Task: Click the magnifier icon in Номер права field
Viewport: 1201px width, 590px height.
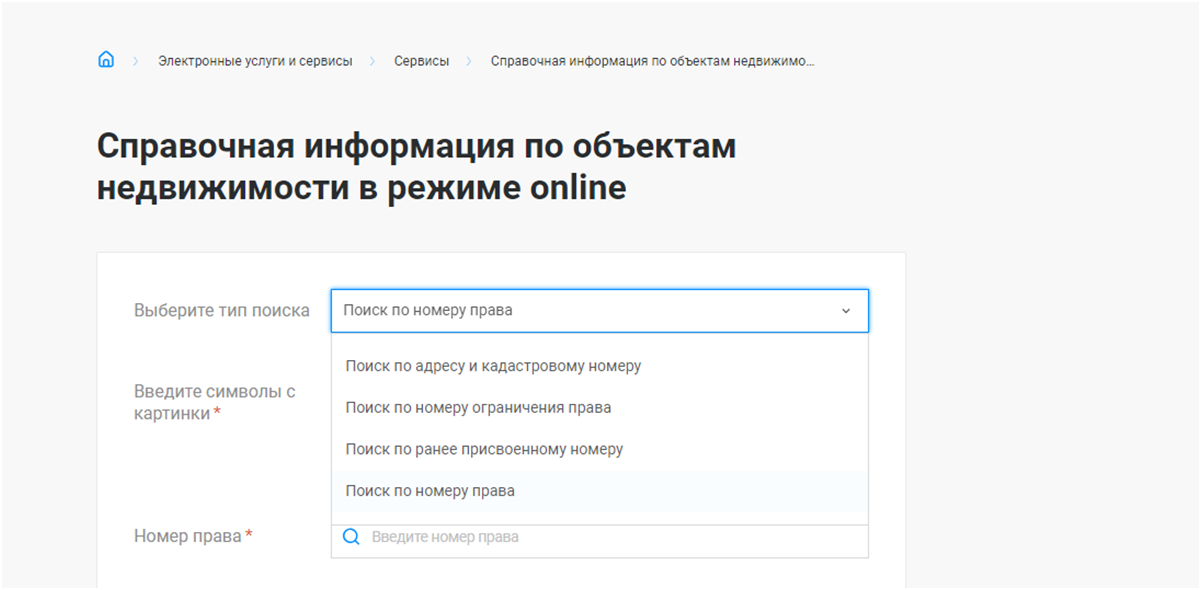Action: tap(351, 537)
